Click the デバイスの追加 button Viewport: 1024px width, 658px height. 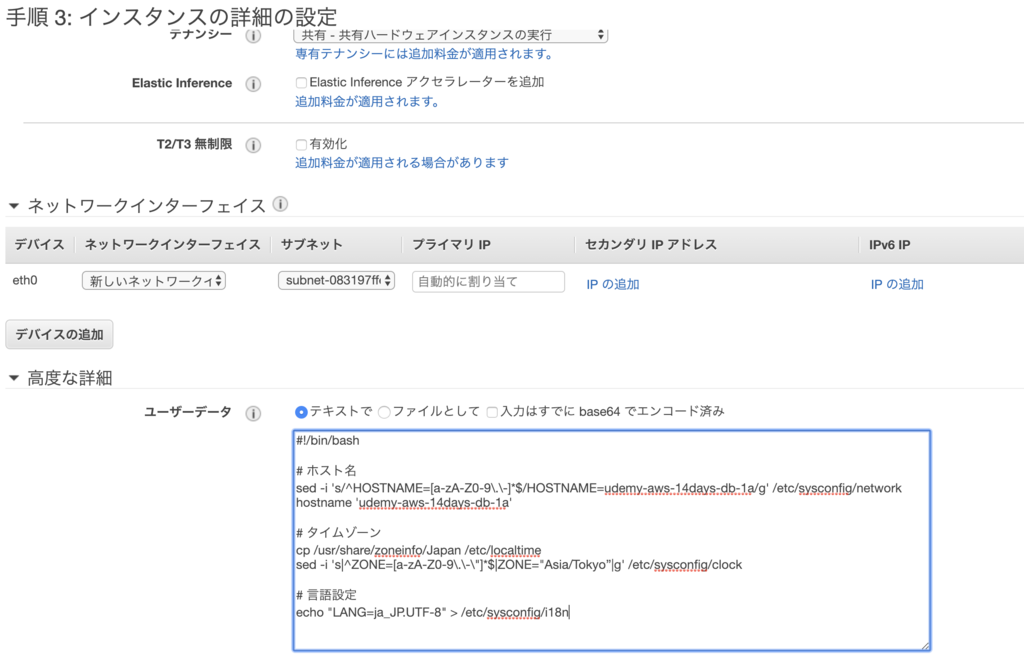[x=59, y=334]
